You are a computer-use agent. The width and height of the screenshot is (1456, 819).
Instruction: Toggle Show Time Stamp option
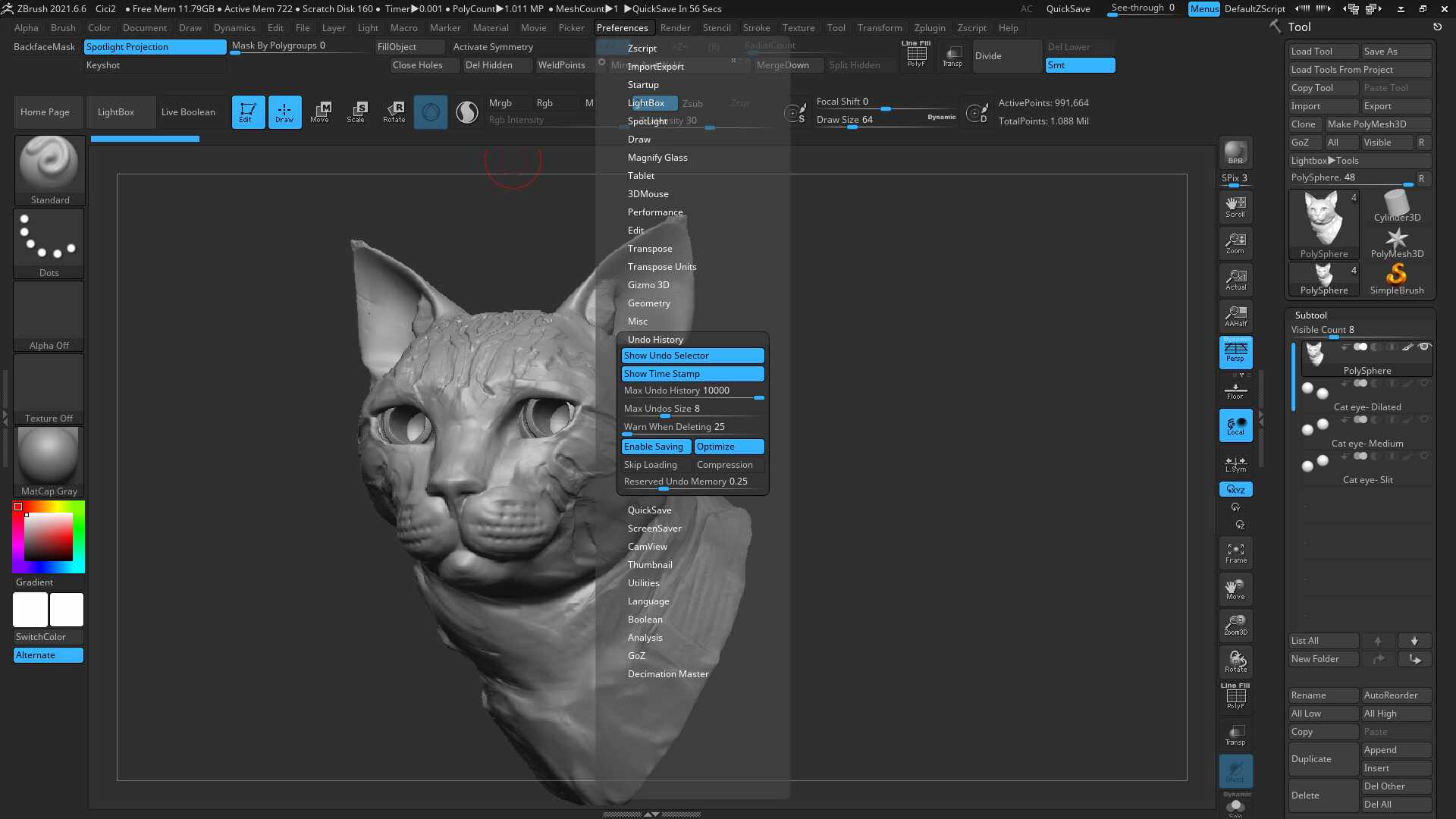click(x=692, y=374)
